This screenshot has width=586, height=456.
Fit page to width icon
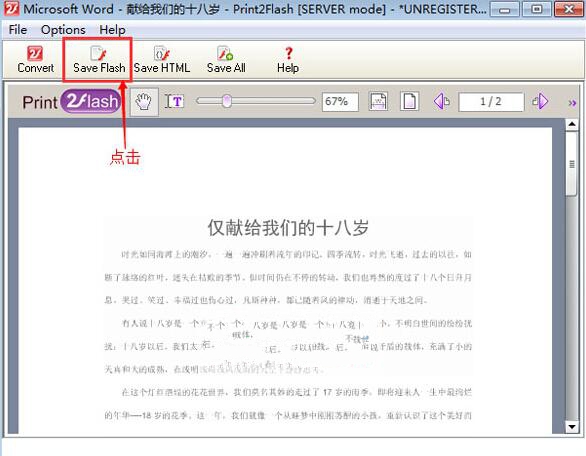[x=378, y=101]
